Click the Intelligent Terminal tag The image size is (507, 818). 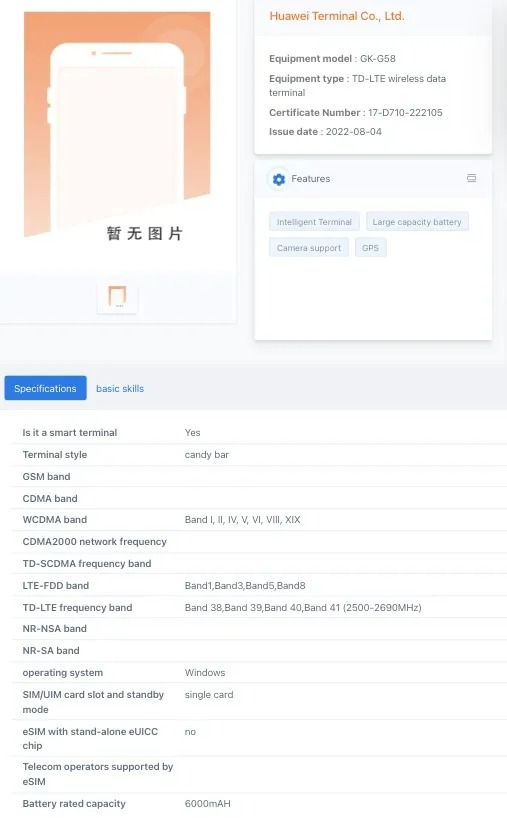pos(314,222)
